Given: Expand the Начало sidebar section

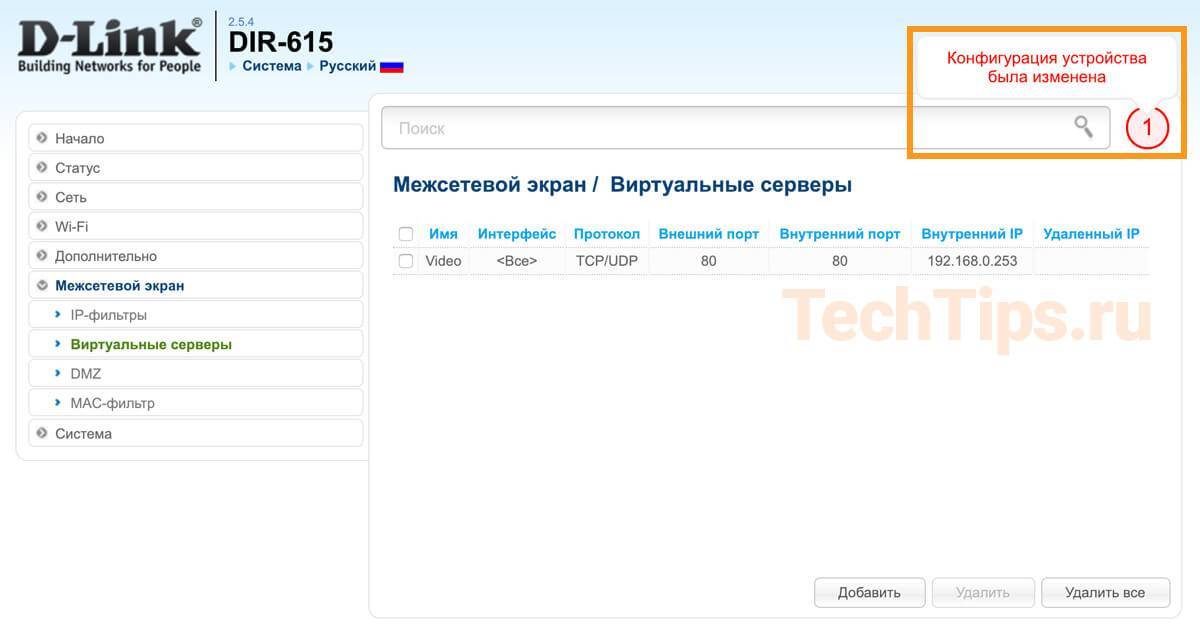Looking at the screenshot, I should (x=195, y=138).
